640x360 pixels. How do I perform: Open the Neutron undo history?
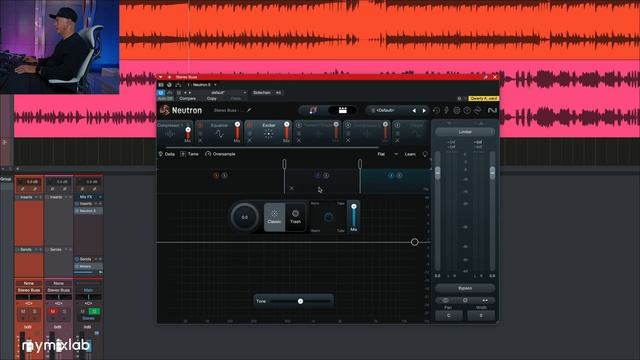coord(436,111)
